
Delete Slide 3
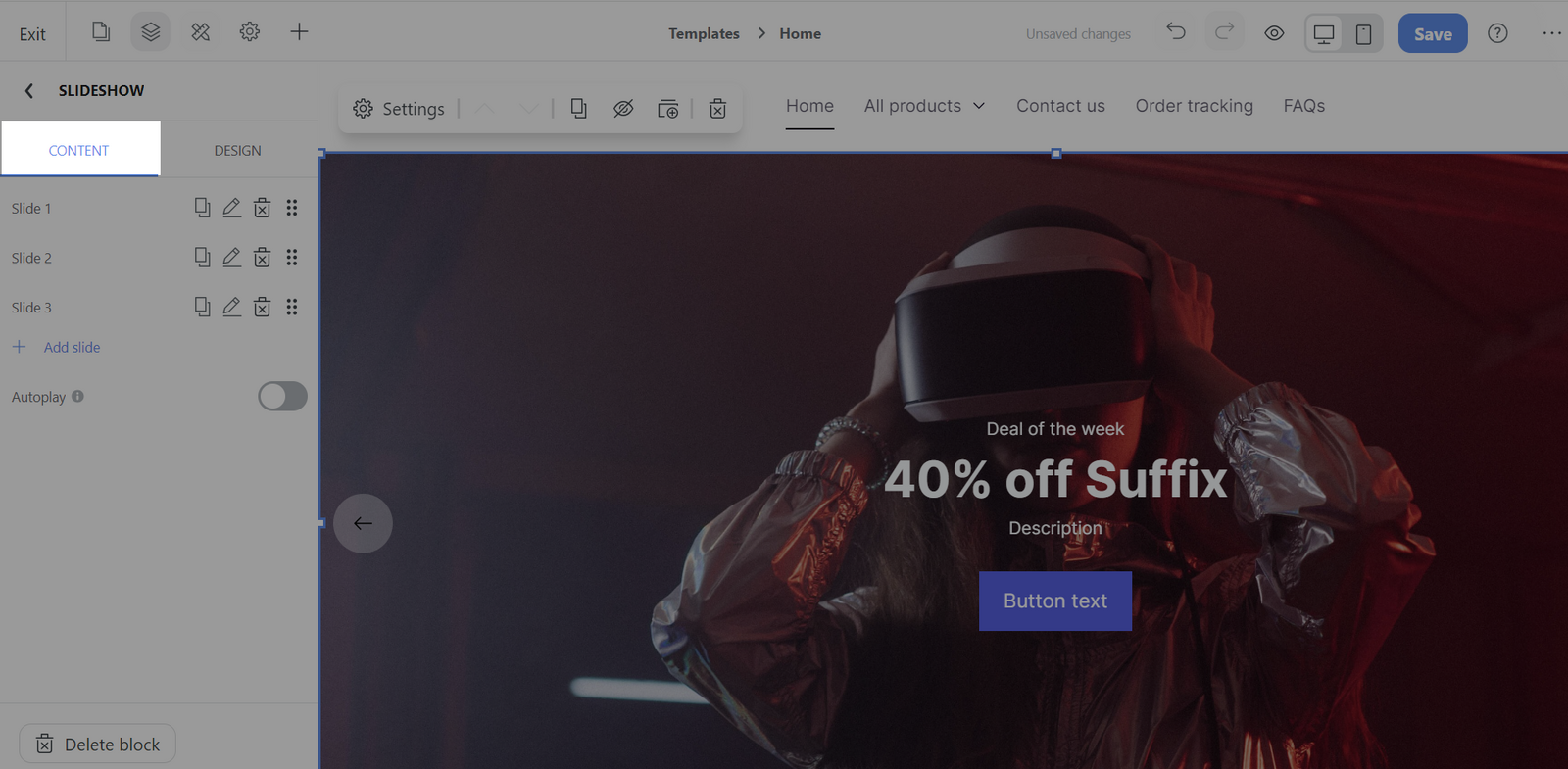click(262, 307)
